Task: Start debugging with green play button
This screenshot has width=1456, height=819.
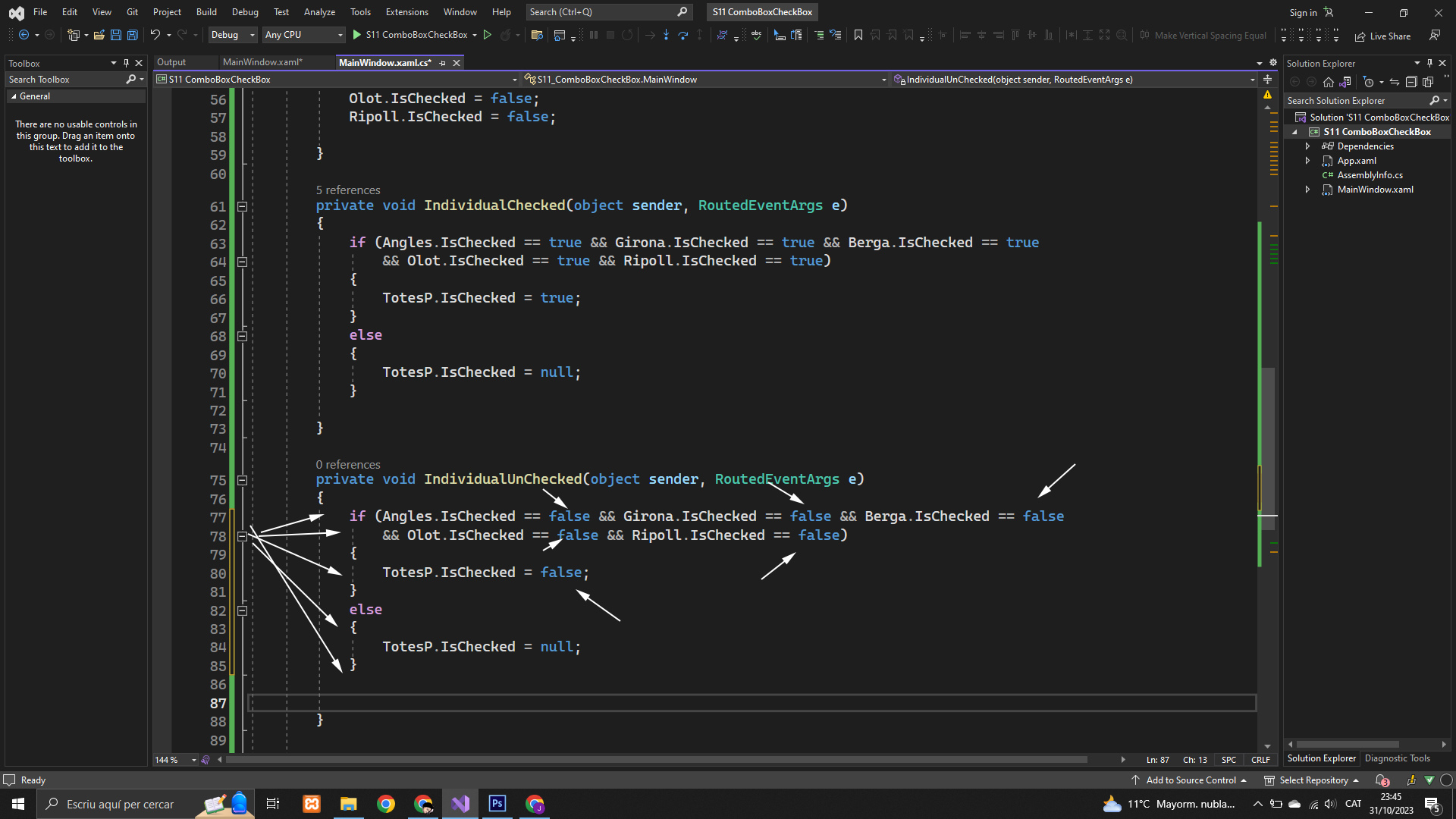Action: 356,35
